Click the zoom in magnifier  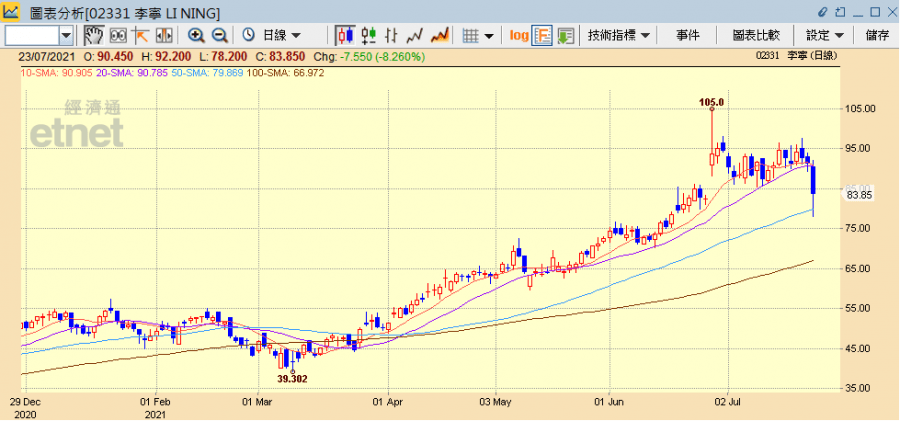(x=197, y=35)
